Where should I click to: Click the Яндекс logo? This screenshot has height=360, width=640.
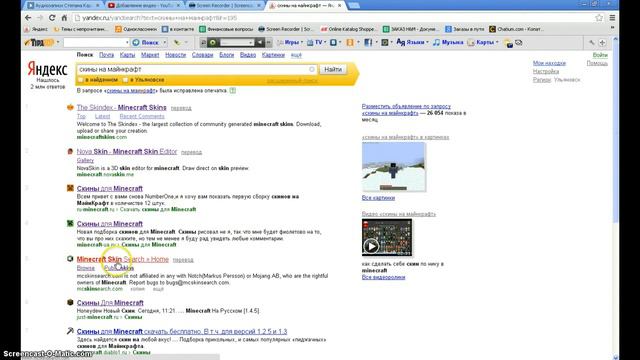click(x=47, y=69)
